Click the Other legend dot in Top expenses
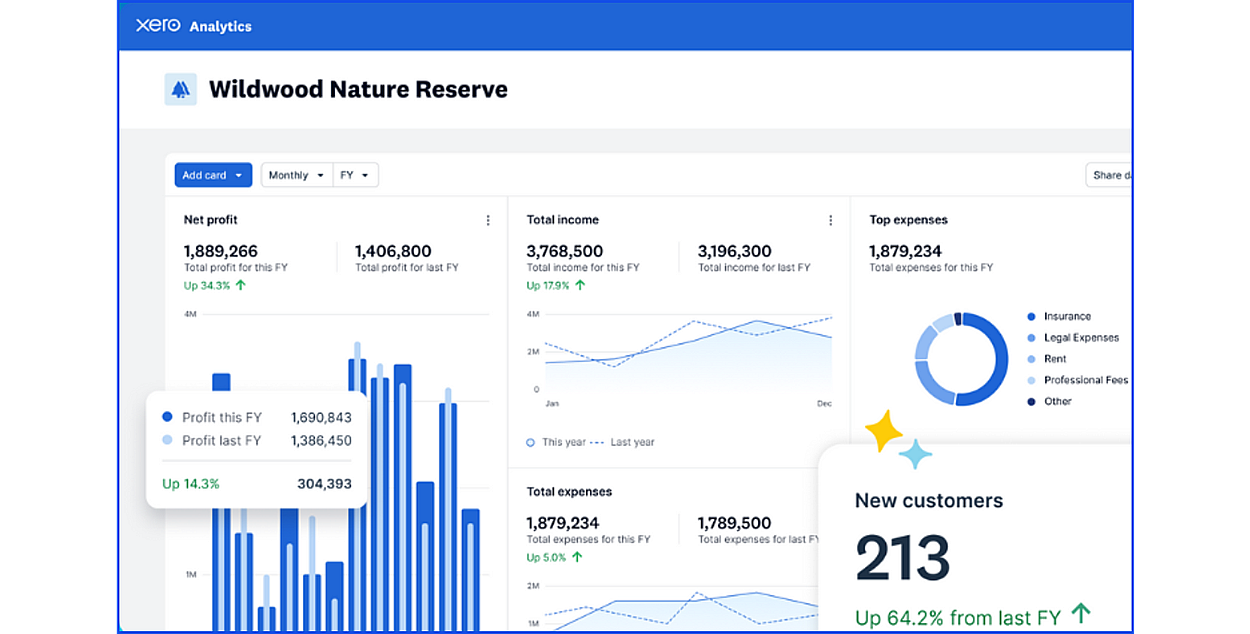This screenshot has height=634, width=1250. point(1030,401)
